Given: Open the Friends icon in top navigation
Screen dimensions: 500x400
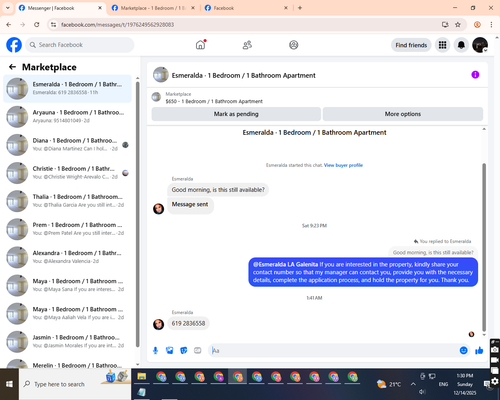Looking at the screenshot, I should point(247,45).
